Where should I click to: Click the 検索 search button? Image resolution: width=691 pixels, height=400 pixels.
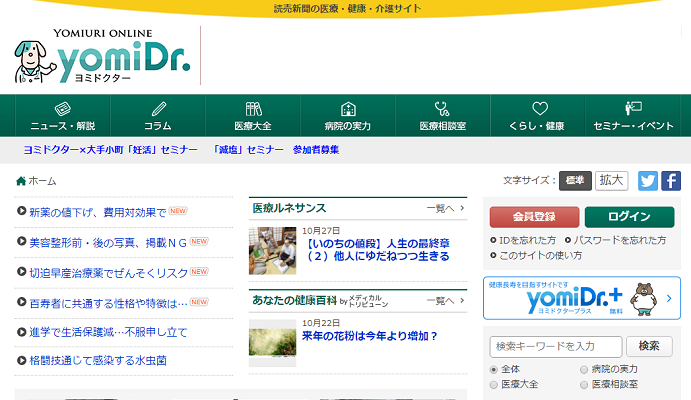pos(649,346)
